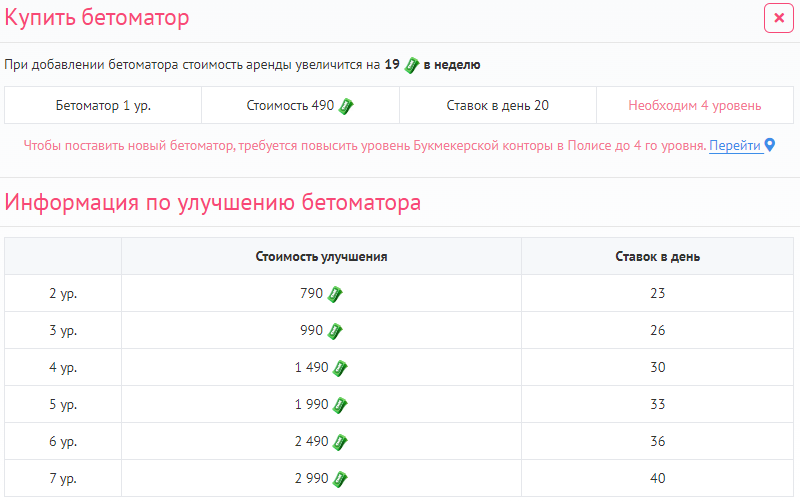Click money icon beside Стоимость 490

point(346,105)
